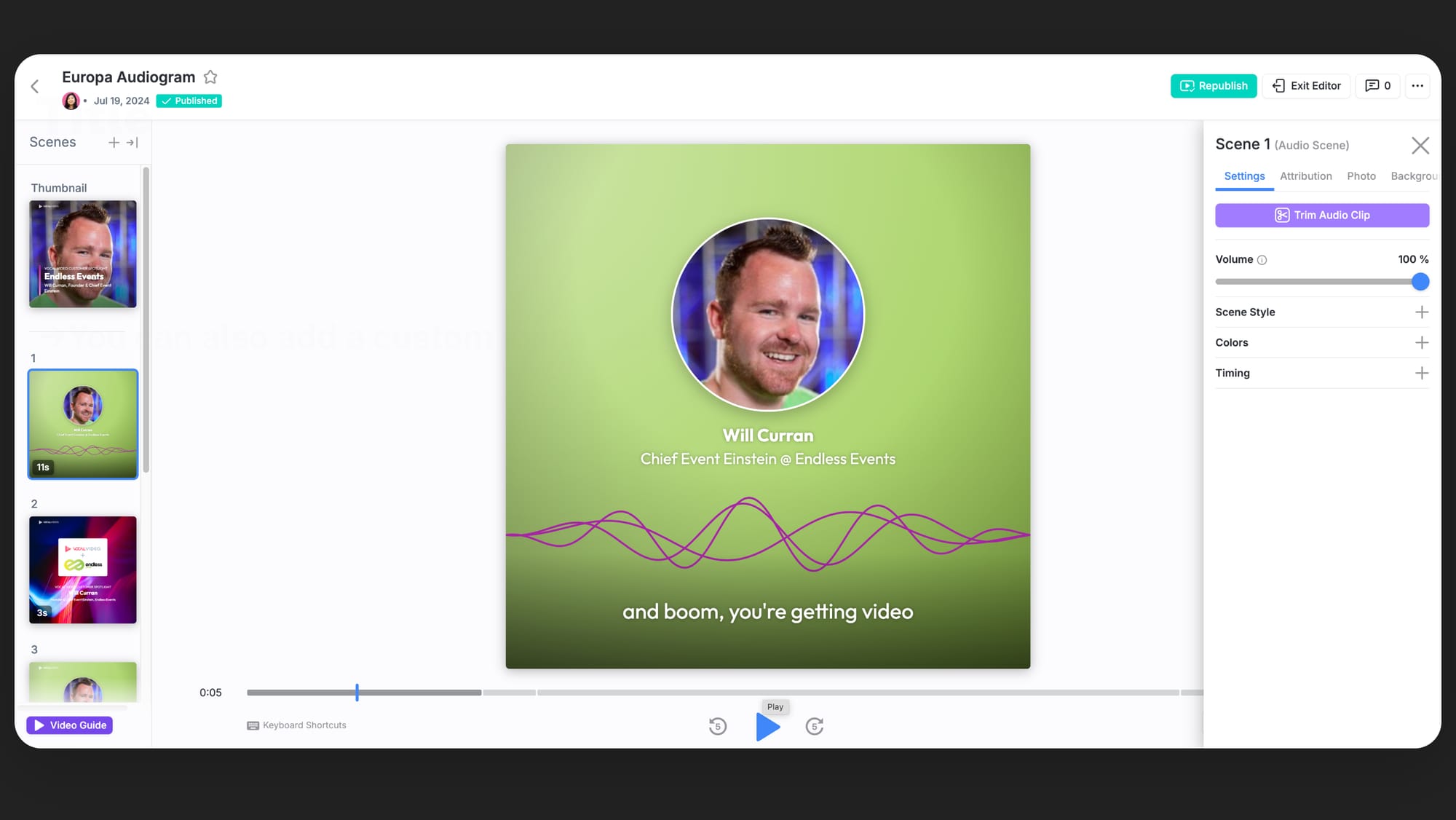The width and height of the screenshot is (1456, 820).
Task: Switch to the Attribution tab
Action: [1305, 176]
